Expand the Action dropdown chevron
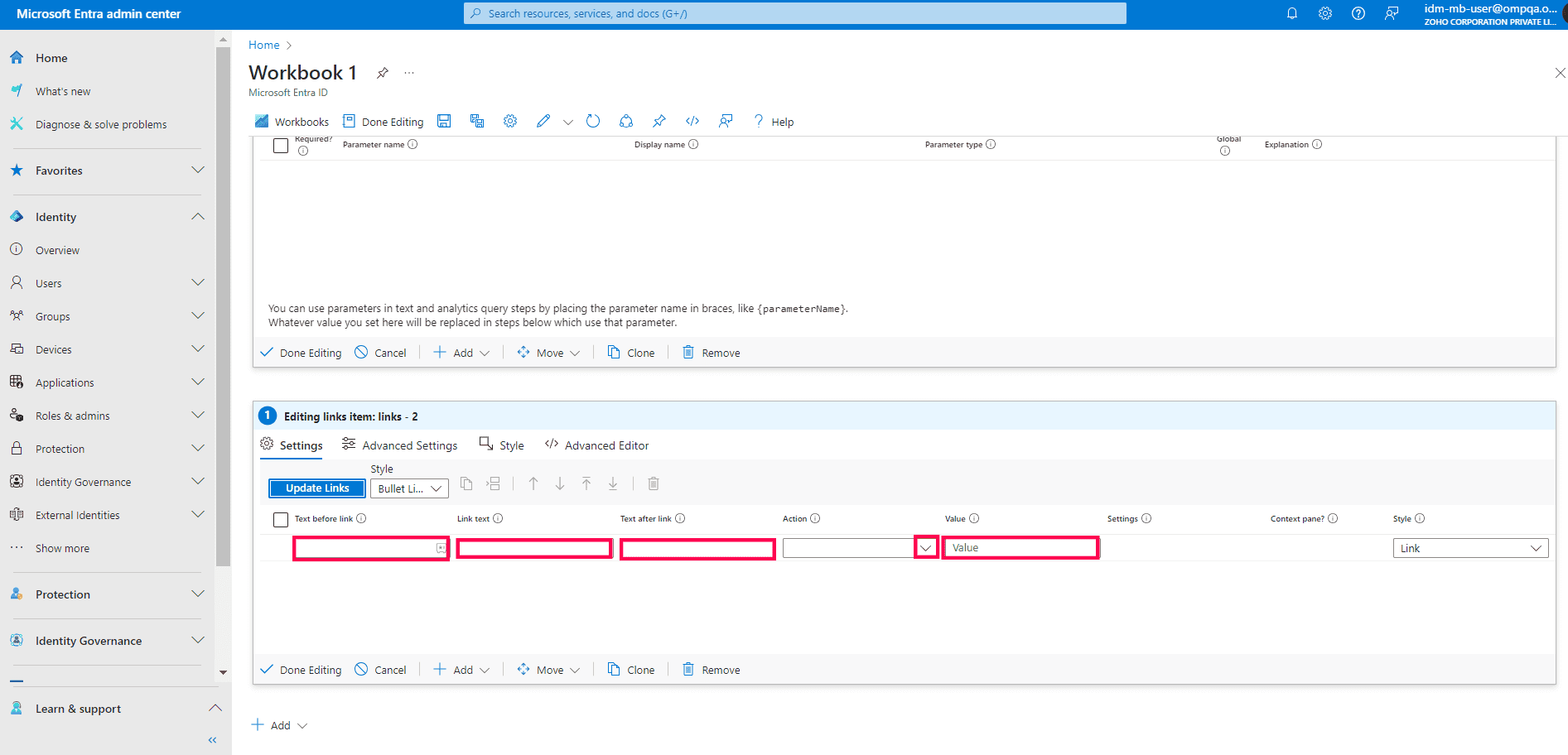1568x755 pixels. click(x=925, y=547)
